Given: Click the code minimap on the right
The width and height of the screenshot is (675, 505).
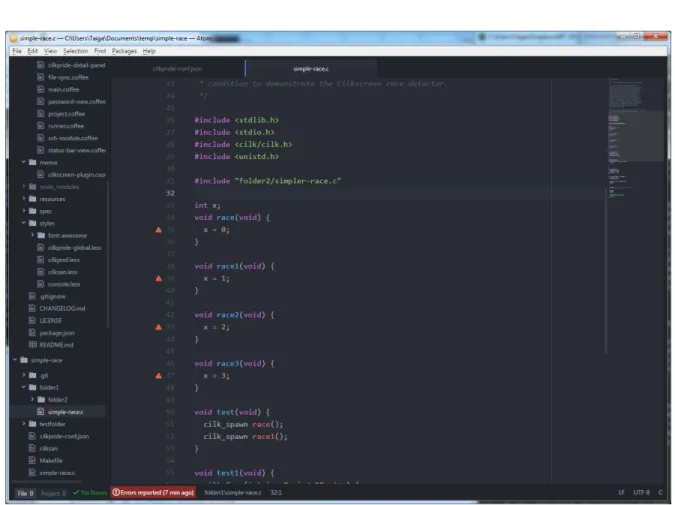Looking at the screenshot, I should point(635,138).
